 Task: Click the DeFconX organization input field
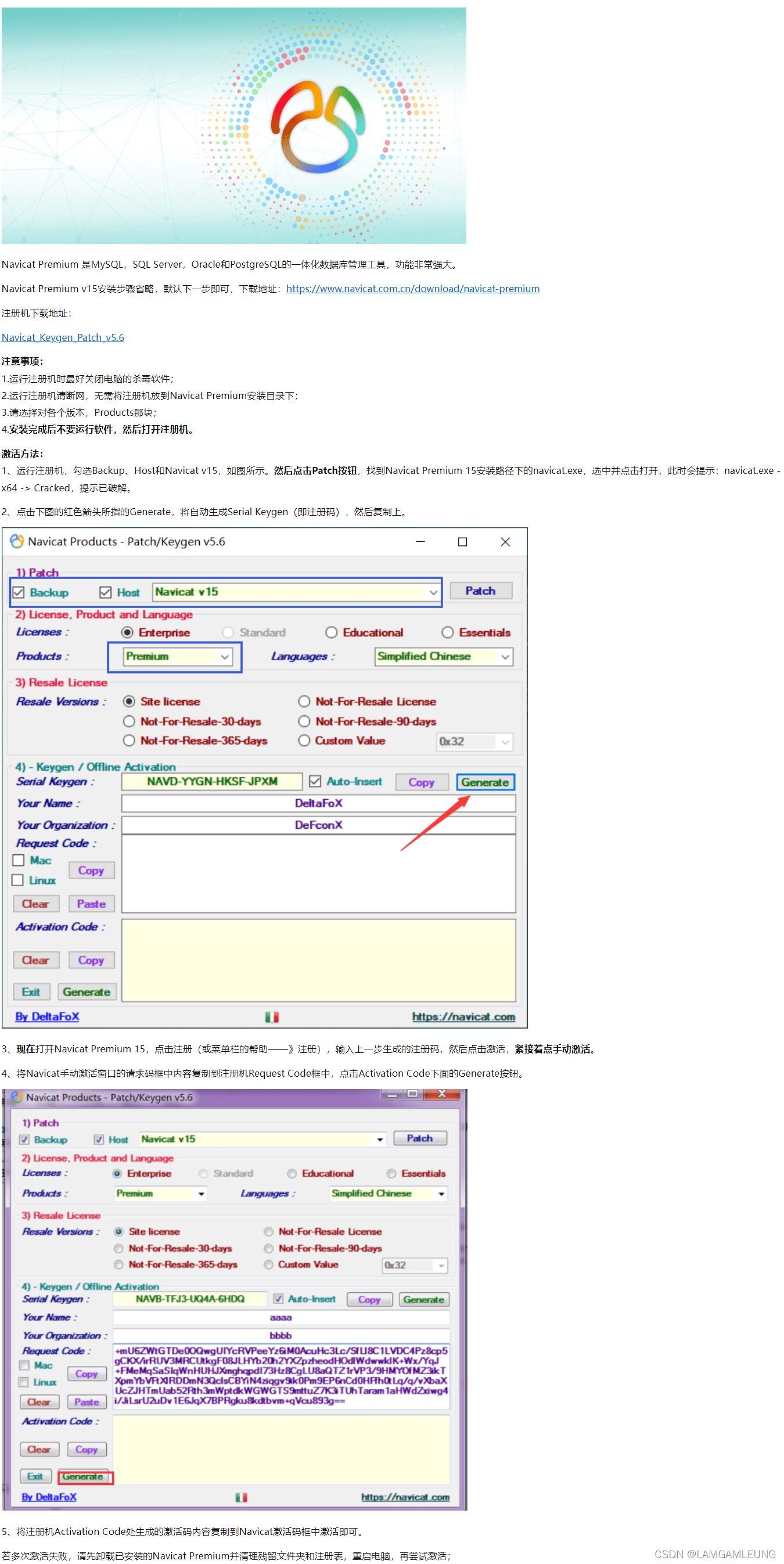pyautogui.click(x=319, y=826)
